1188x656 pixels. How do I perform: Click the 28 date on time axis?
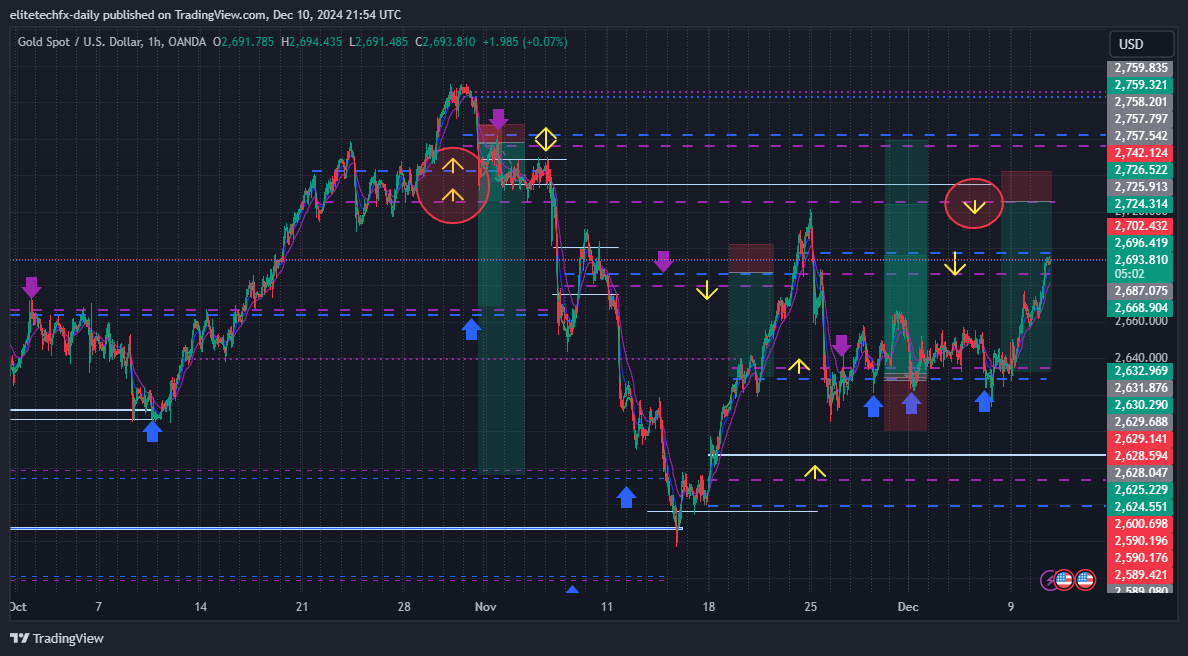coord(404,607)
